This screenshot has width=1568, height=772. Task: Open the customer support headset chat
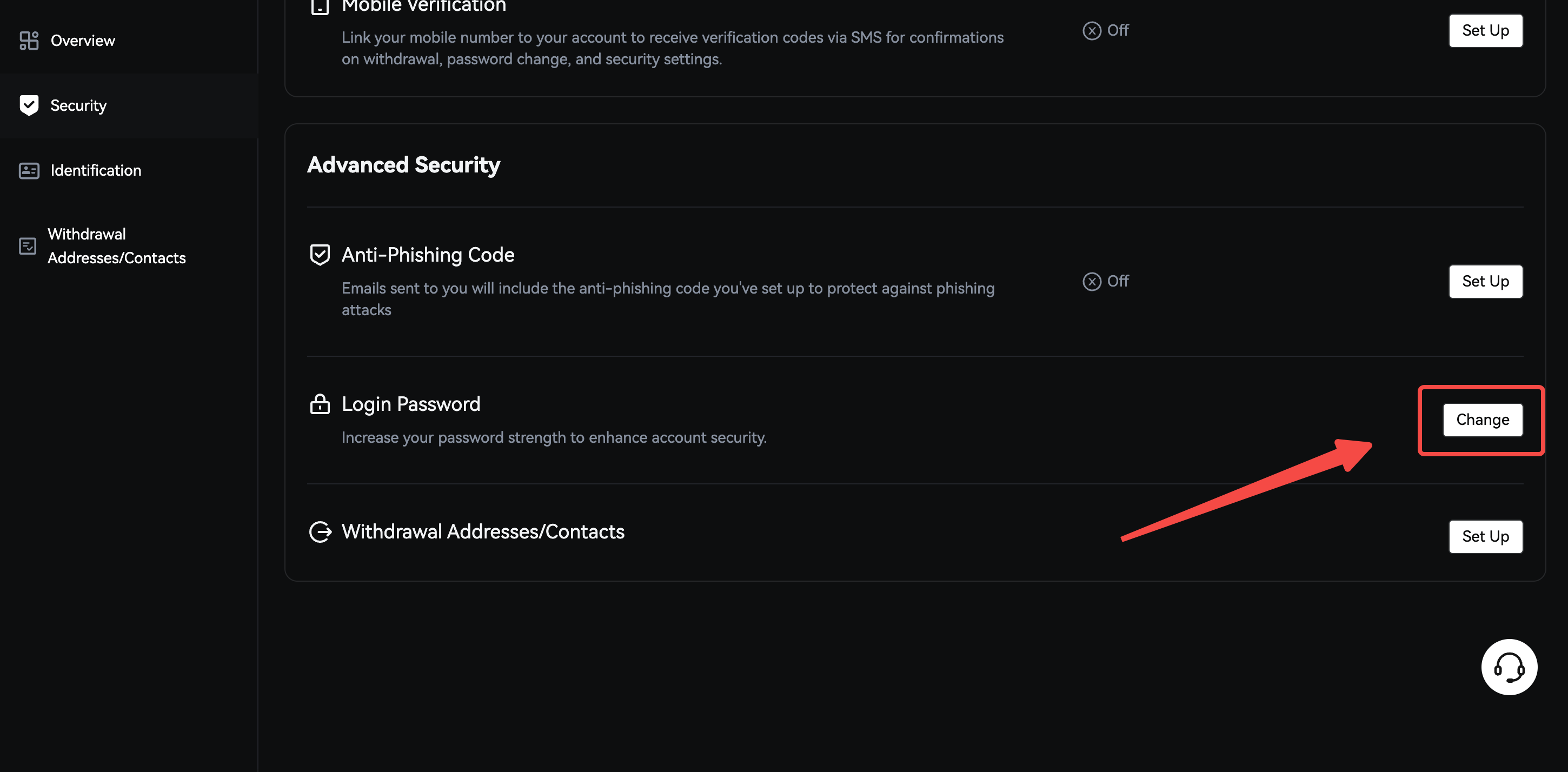pyautogui.click(x=1509, y=667)
